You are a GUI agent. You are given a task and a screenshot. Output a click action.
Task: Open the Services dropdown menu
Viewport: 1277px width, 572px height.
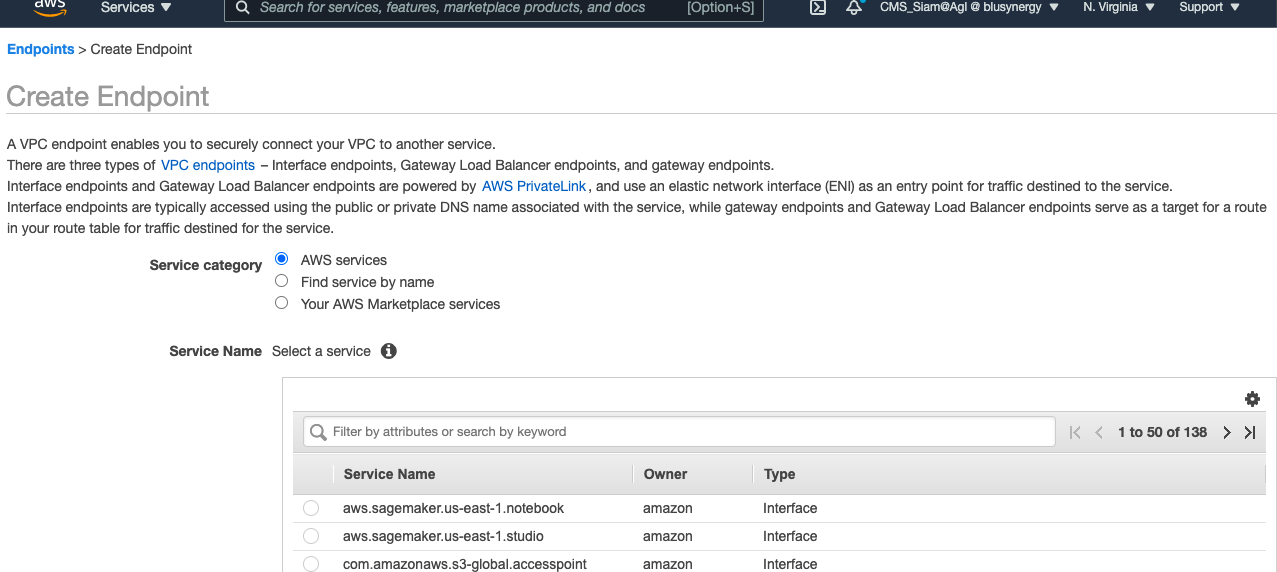point(136,7)
